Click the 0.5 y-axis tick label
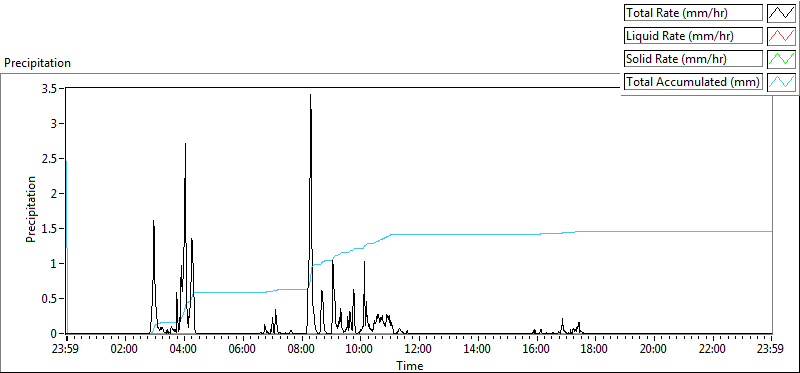800x373 pixels. pyautogui.click(x=50, y=299)
